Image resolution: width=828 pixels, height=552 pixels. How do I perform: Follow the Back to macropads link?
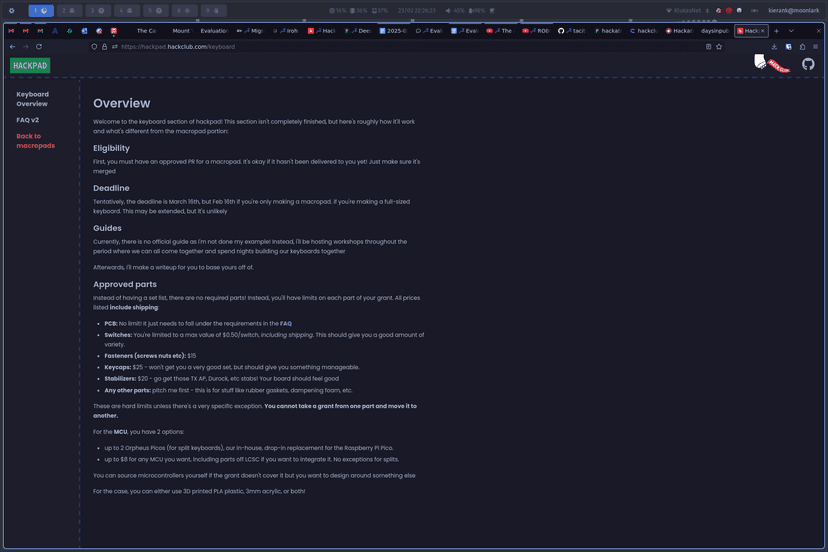point(35,141)
